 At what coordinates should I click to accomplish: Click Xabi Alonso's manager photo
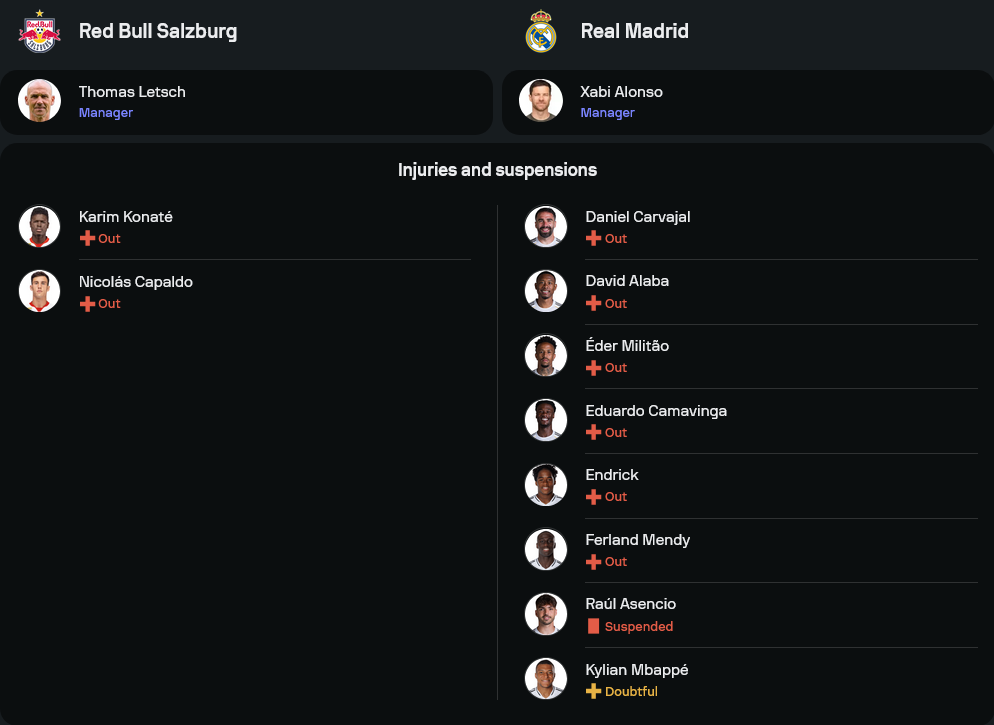click(541, 101)
